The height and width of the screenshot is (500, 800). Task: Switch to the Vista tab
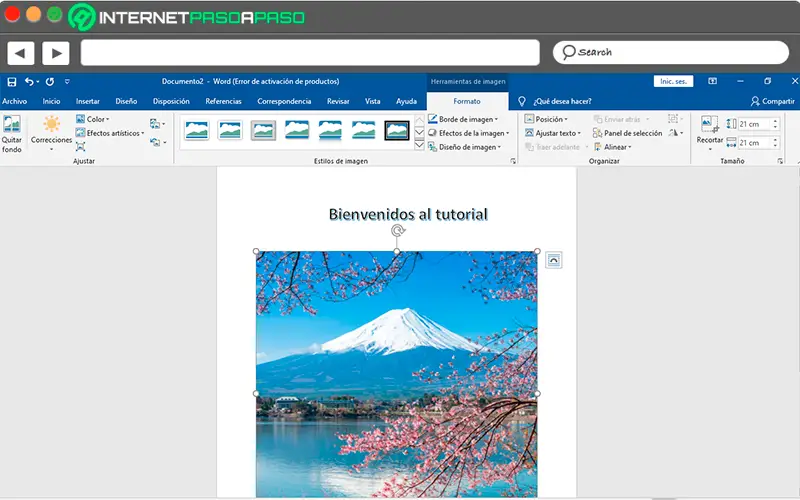(372, 101)
